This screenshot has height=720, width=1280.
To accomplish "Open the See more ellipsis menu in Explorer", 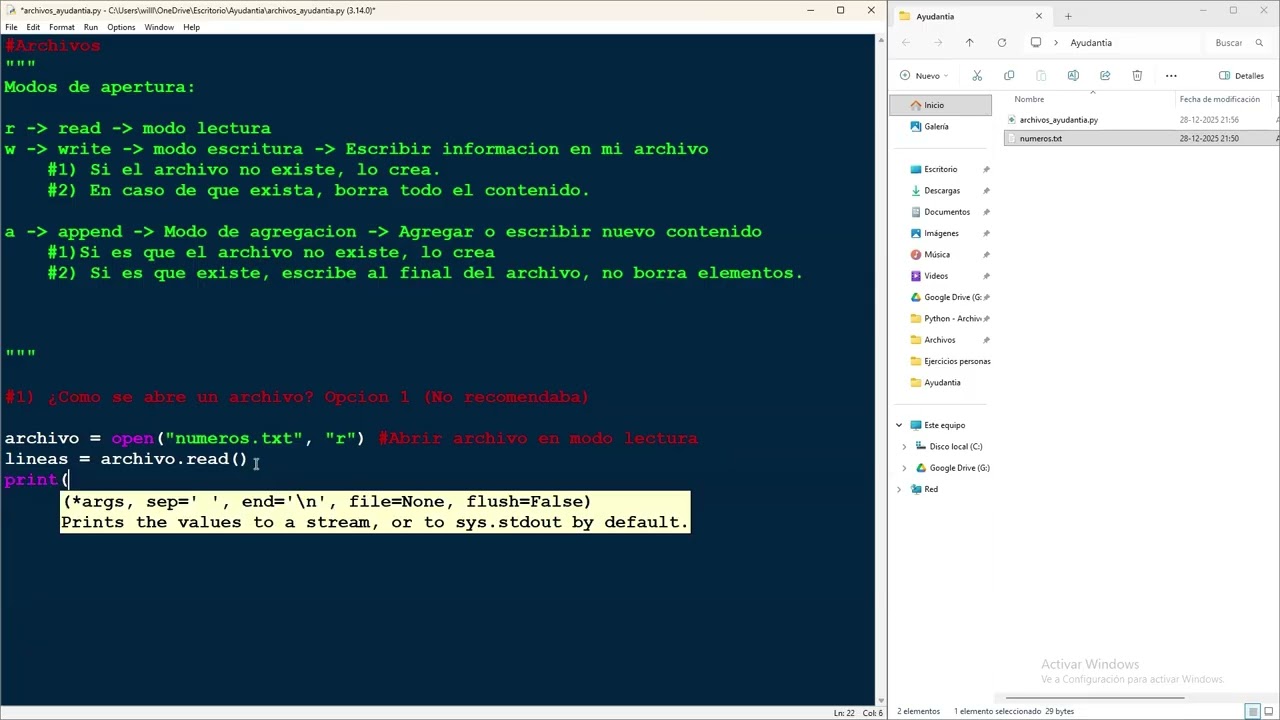I will pyautogui.click(x=1171, y=76).
